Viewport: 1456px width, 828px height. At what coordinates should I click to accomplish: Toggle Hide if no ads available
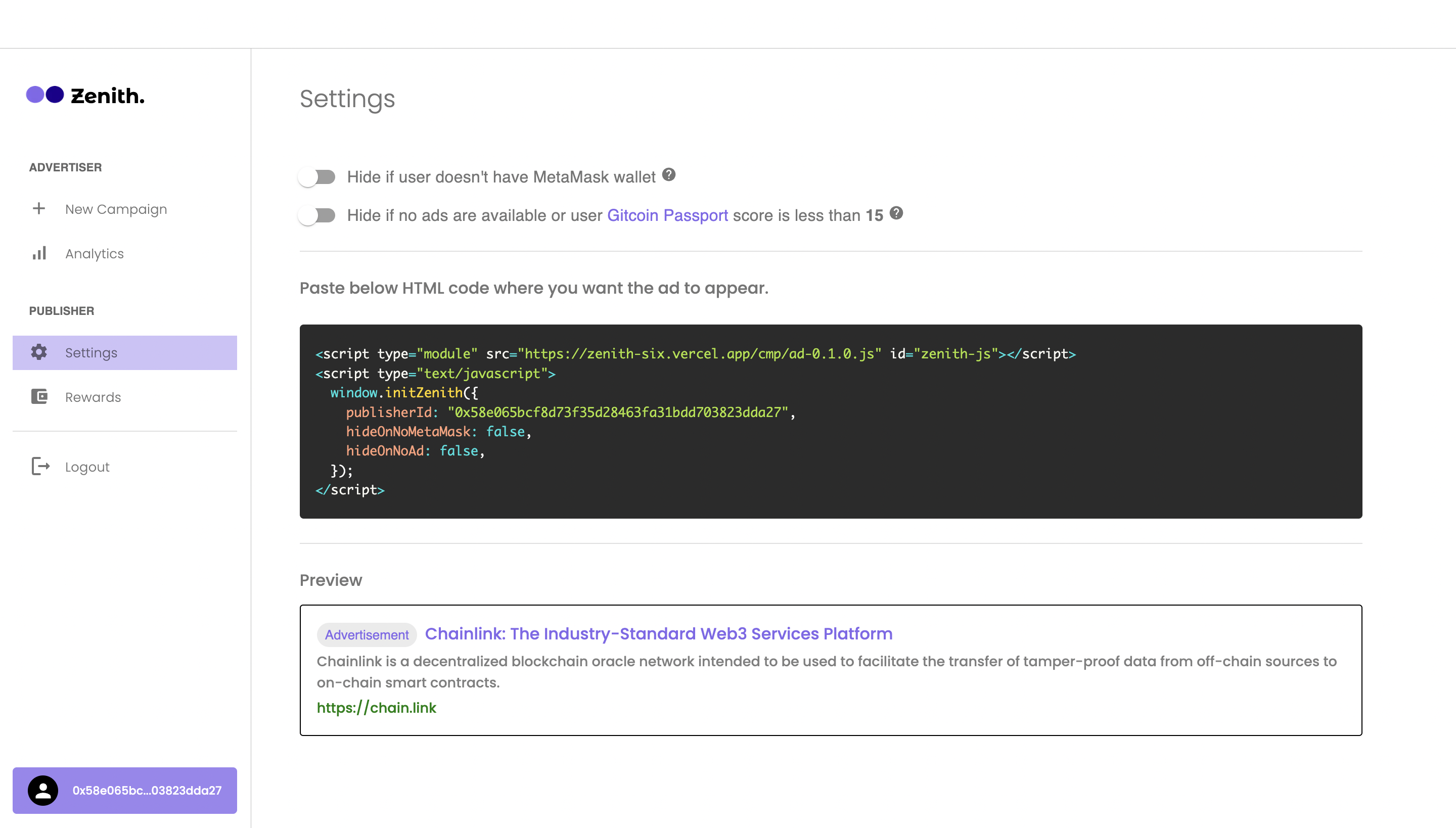pos(317,215)
